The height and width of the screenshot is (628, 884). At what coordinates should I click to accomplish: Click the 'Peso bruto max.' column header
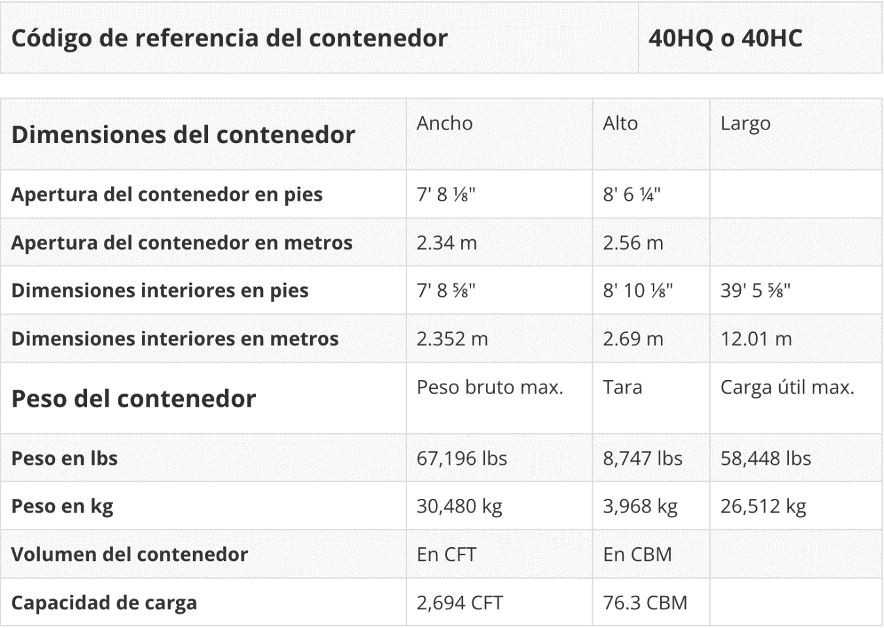(490, 387)
